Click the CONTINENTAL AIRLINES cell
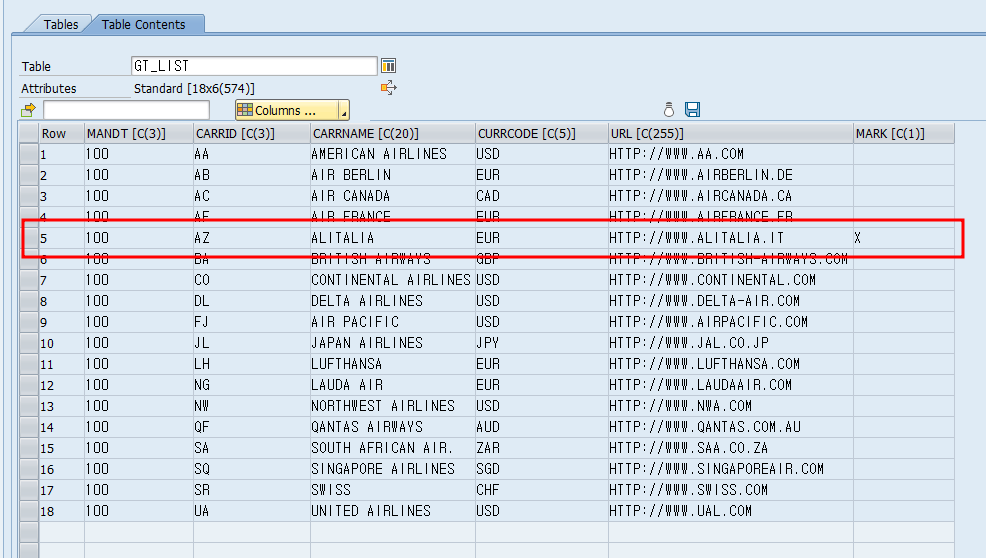 (393, 280)
